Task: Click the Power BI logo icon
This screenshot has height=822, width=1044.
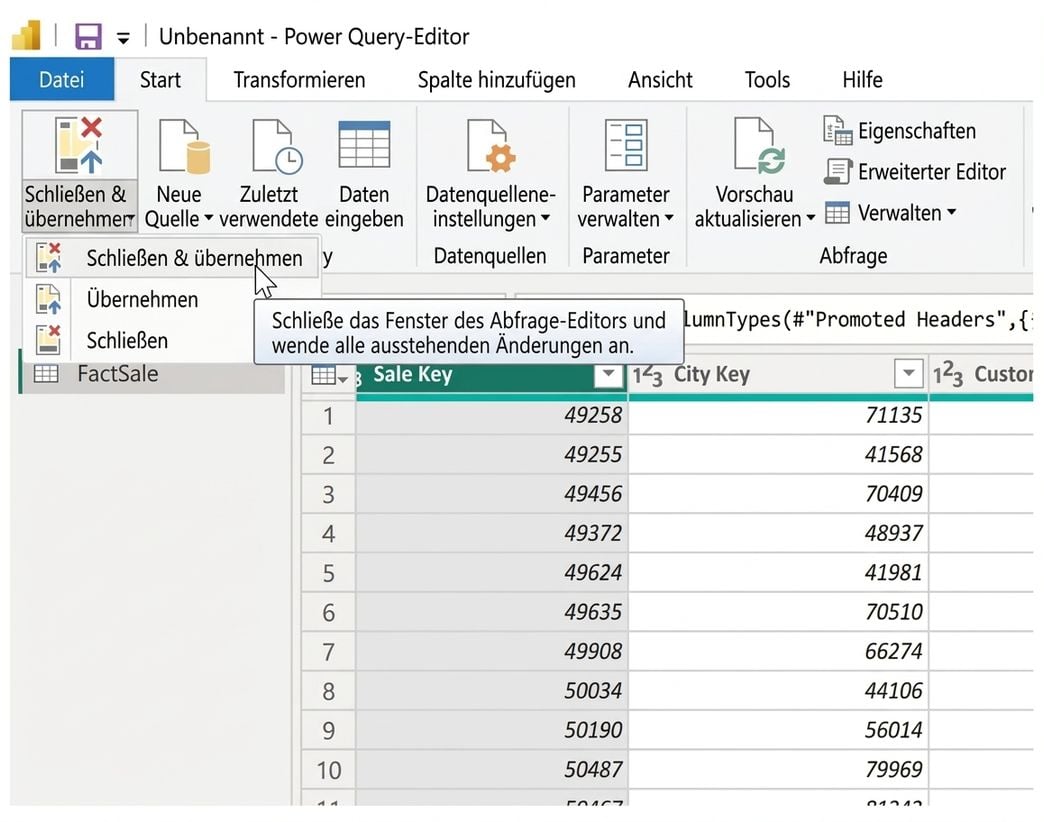Action: 27,35
